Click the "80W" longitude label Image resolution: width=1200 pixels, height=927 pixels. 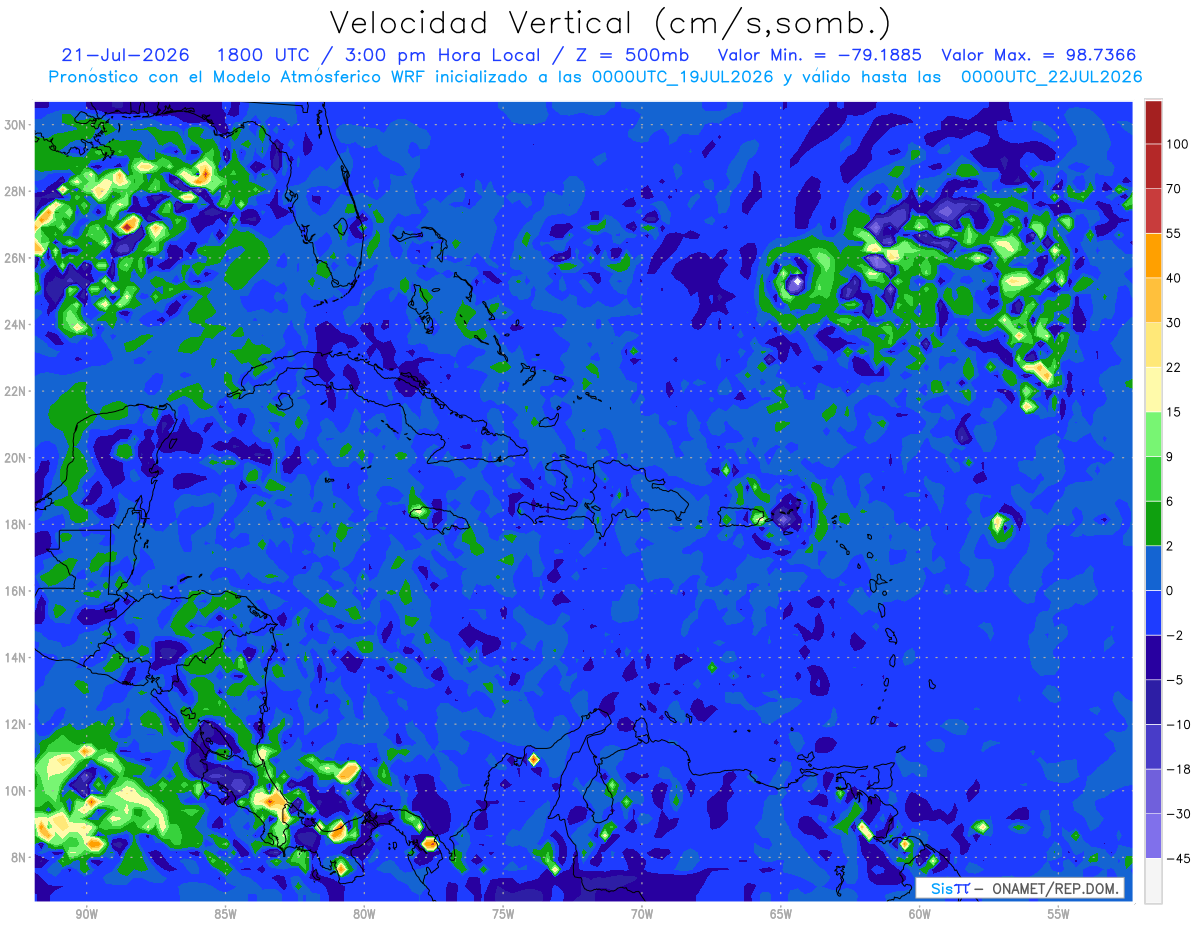(x=364, y=914)
